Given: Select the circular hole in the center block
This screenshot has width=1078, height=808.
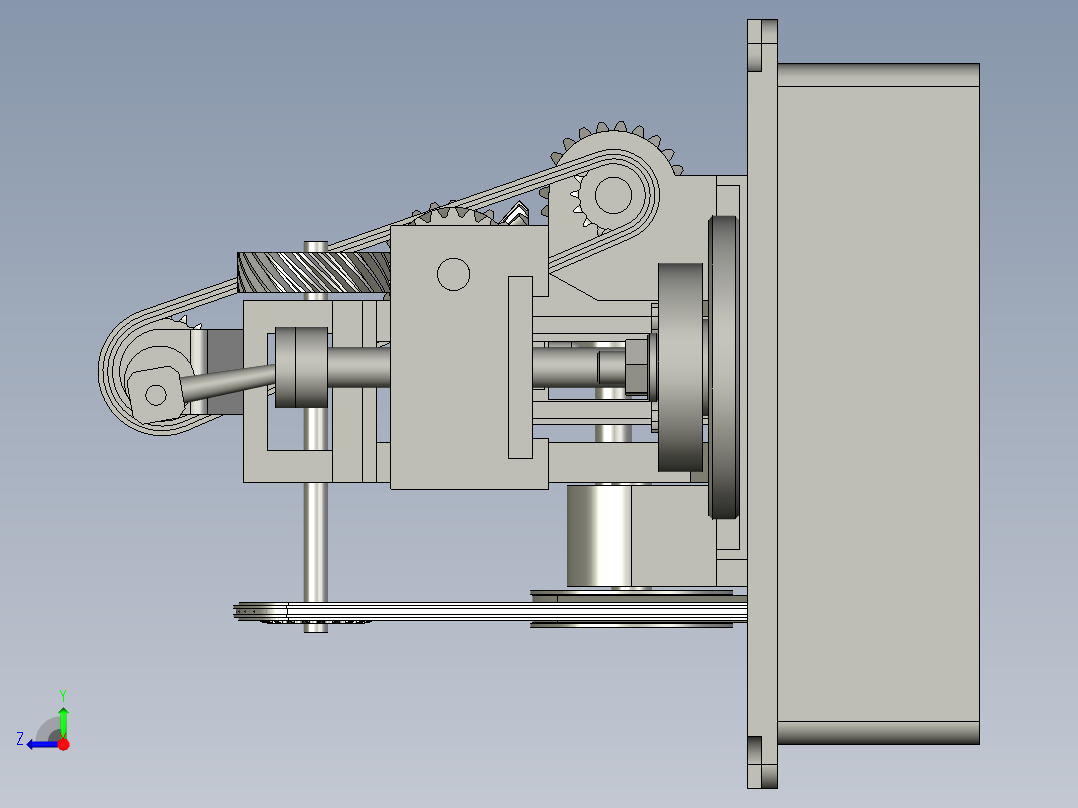Looking at the screenshot, I should [x=453, y=274].
